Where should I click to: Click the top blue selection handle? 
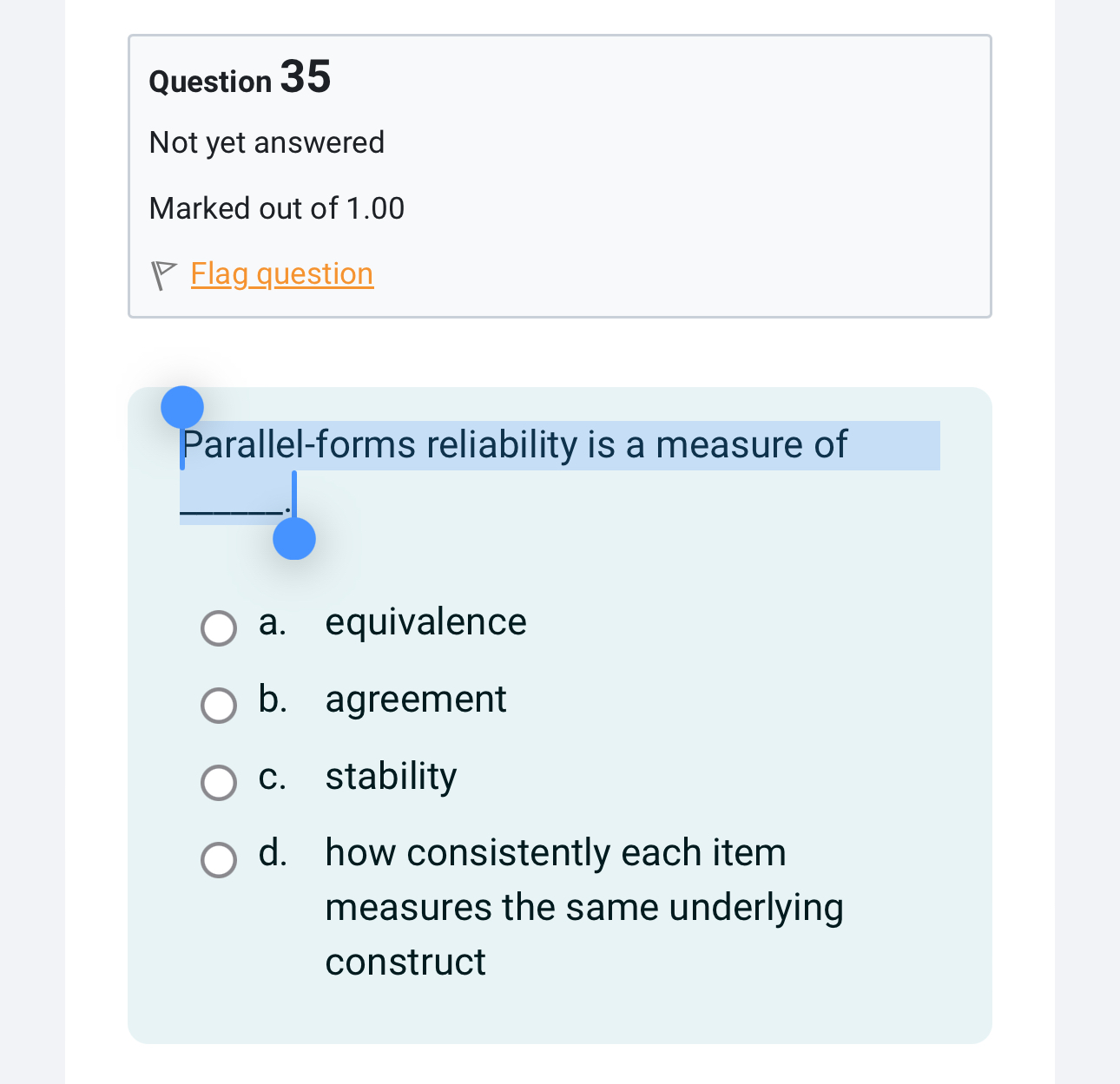183,406
